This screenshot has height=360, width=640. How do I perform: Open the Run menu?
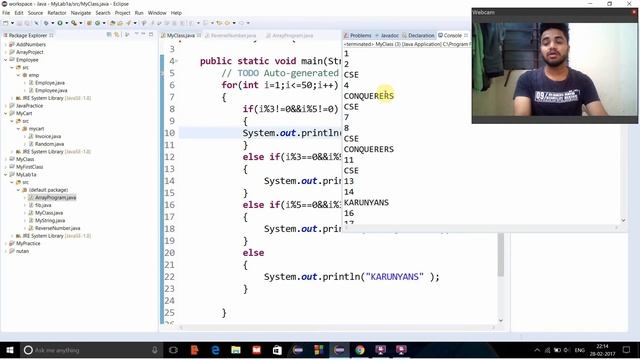[x=139, y=13]
